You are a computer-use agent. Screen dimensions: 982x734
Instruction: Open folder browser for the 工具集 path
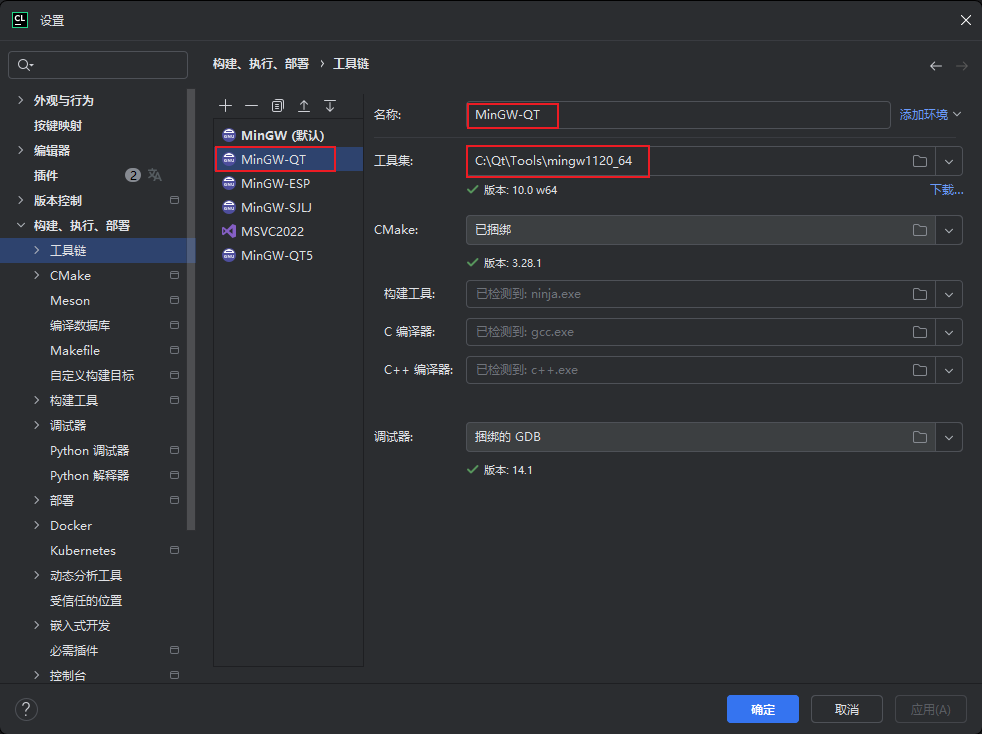click(919, 160)
